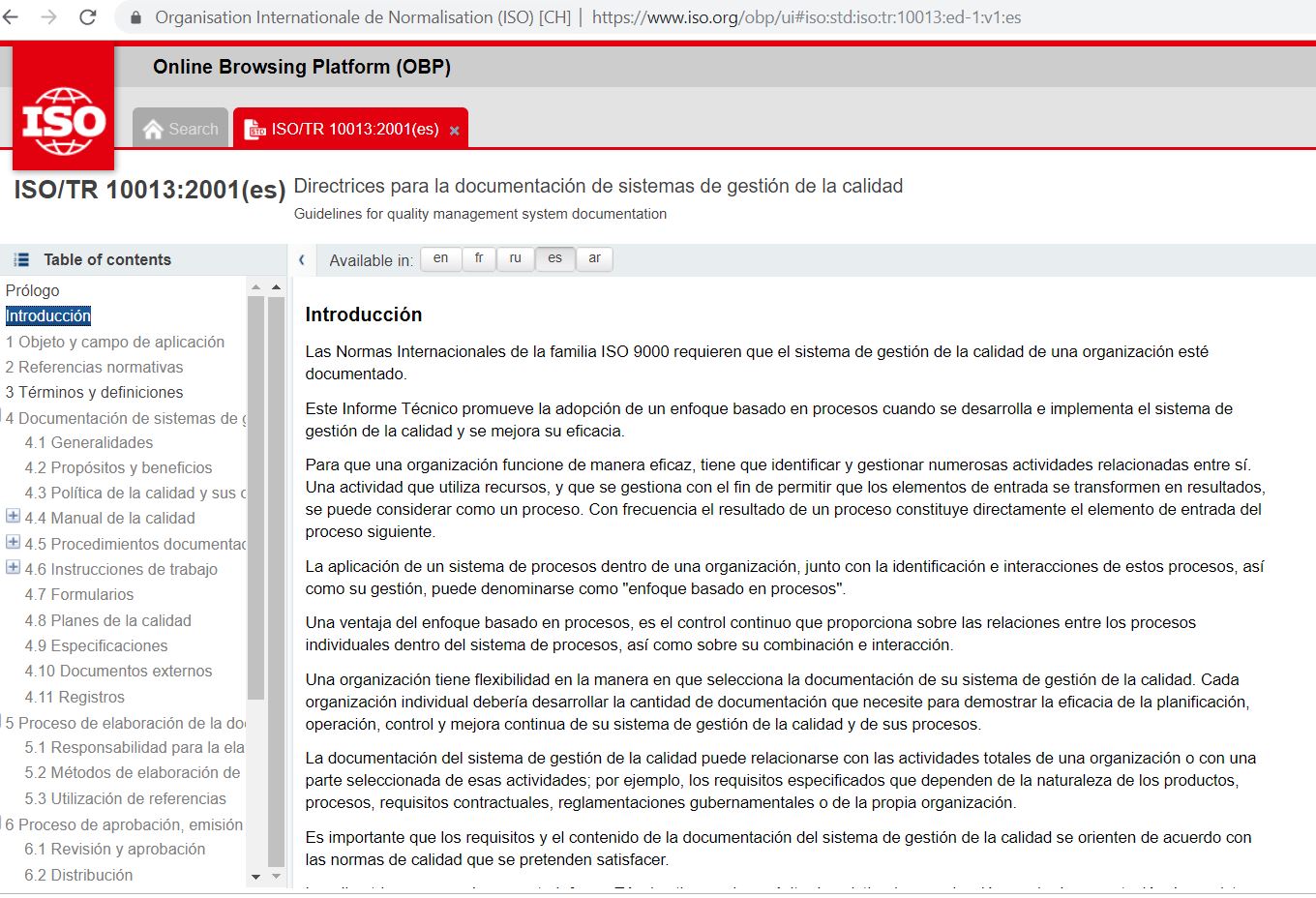Open 4.2 Propósitos y beneficios
Viewport: 1316px width, 898px height.
pos(118,467)
